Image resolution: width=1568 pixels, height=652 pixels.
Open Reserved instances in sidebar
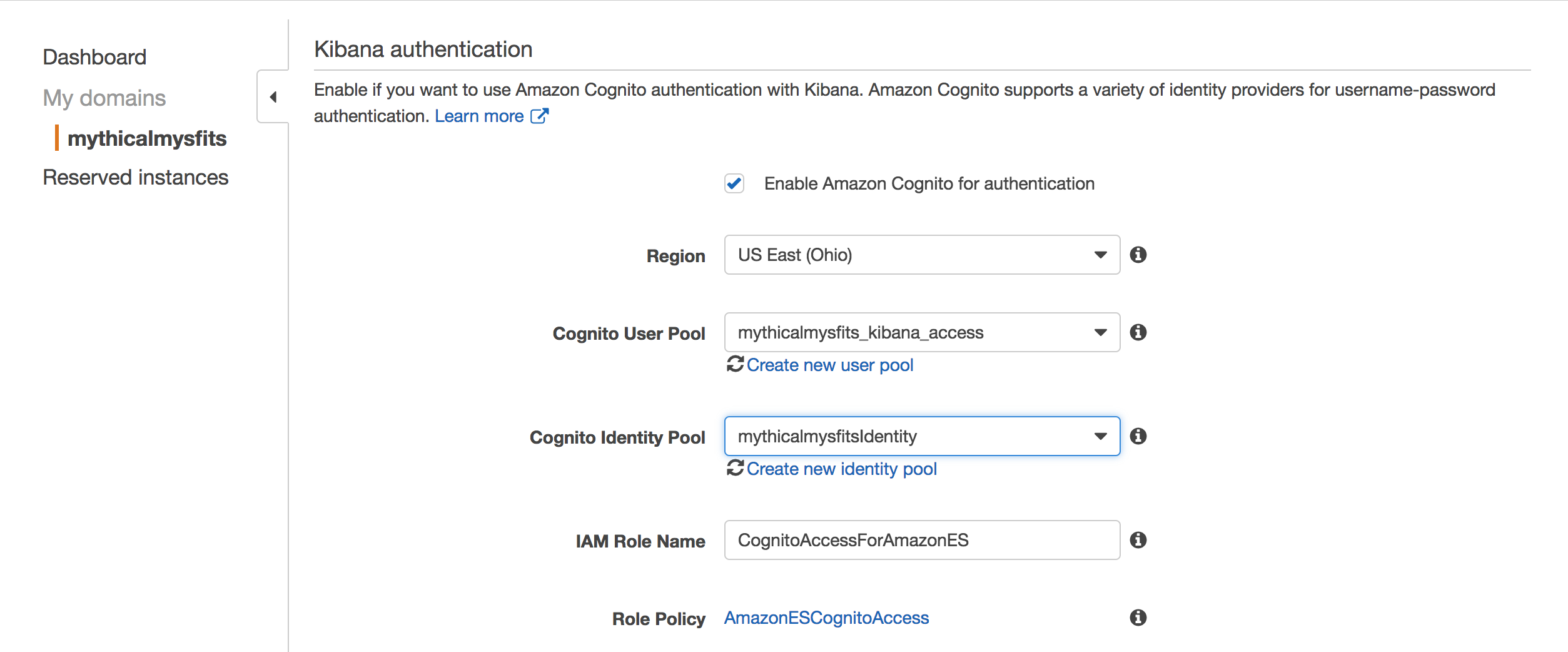pyautogui.click(x=136, y=177)
